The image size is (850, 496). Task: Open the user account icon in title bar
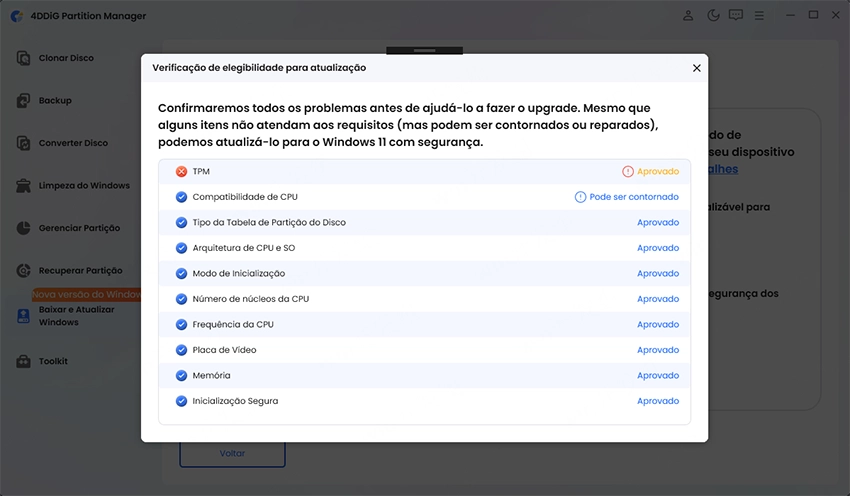pos(688,15)
